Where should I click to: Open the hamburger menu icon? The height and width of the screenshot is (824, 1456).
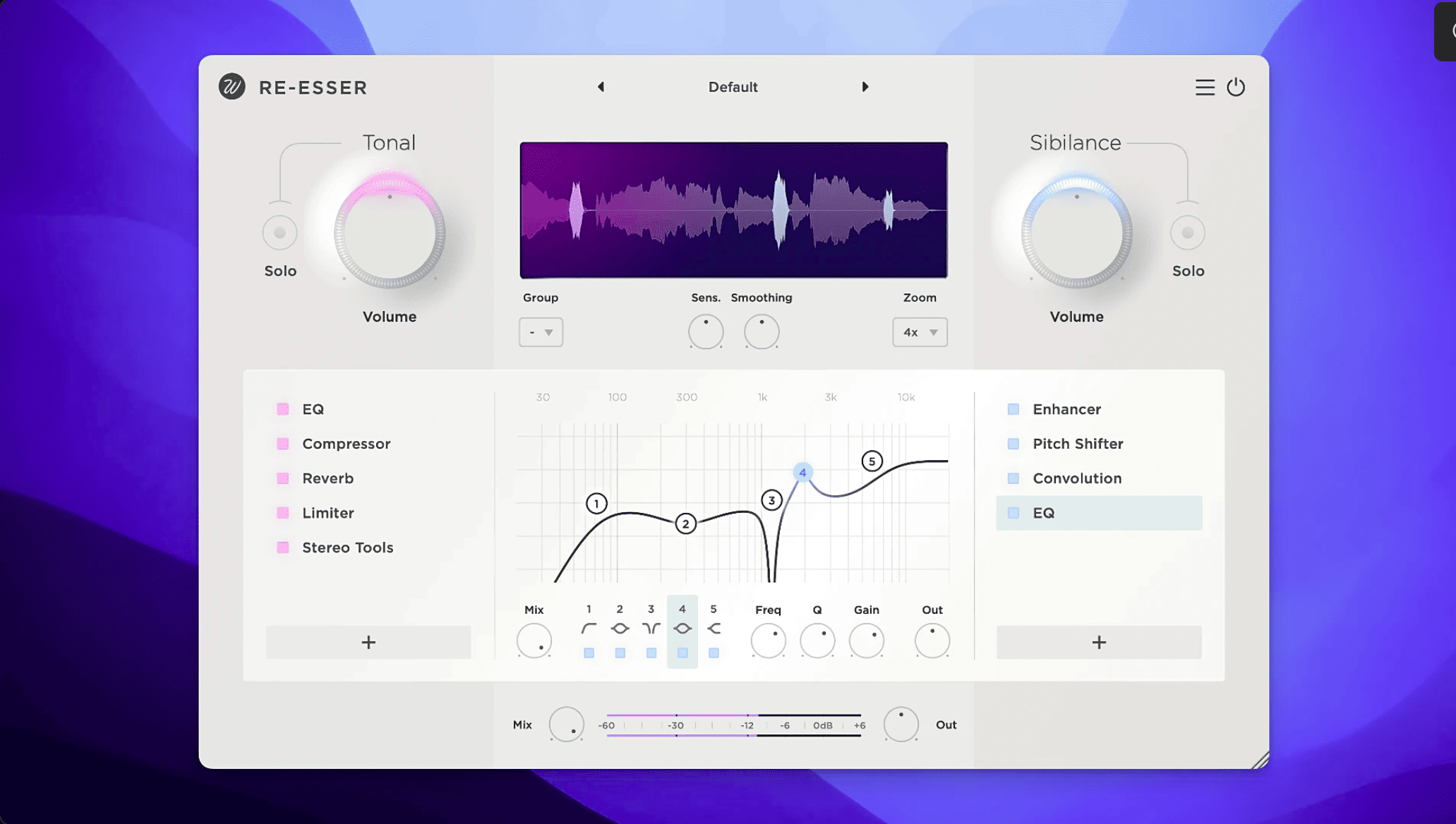tap(1205, 87)
